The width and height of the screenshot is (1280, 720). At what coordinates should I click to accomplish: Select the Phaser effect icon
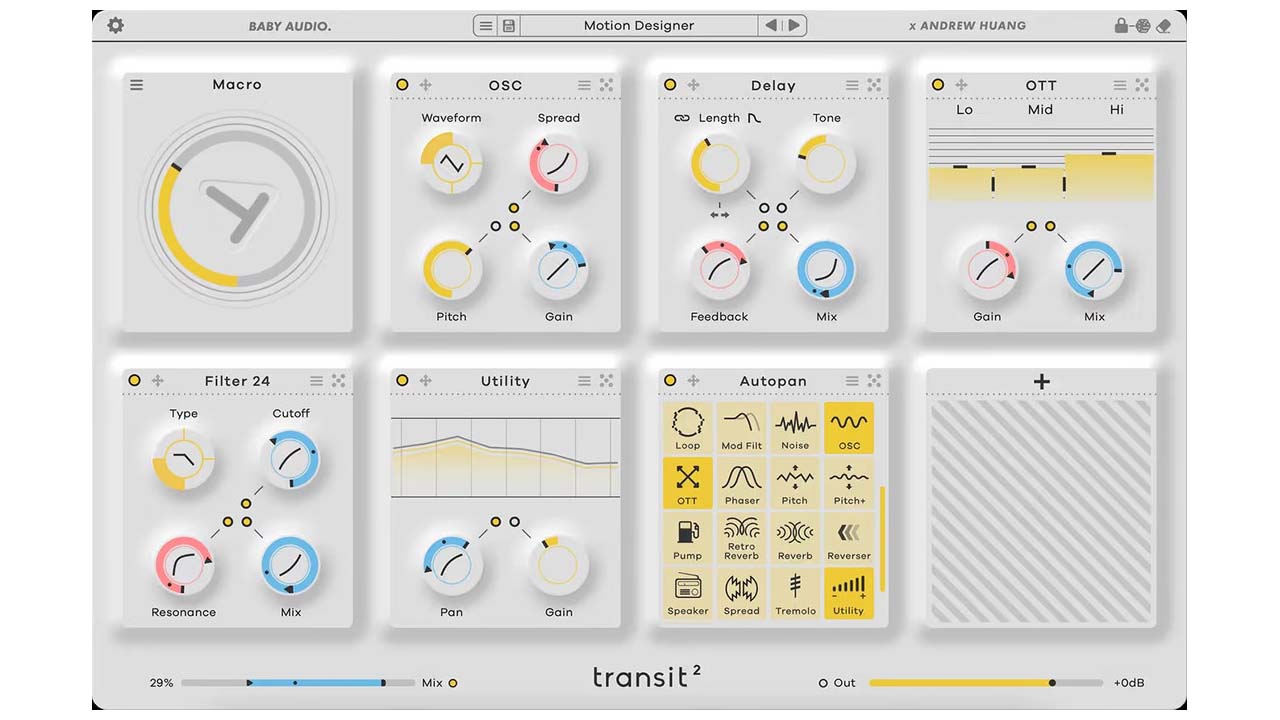click(x=741, y=484)
